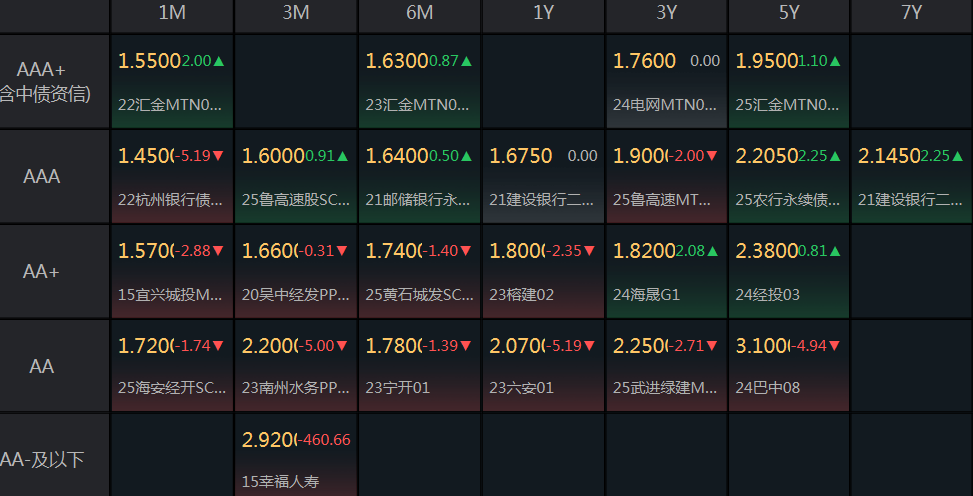
Task: Open bond 24海晟G1
Action: pos(646,294)
